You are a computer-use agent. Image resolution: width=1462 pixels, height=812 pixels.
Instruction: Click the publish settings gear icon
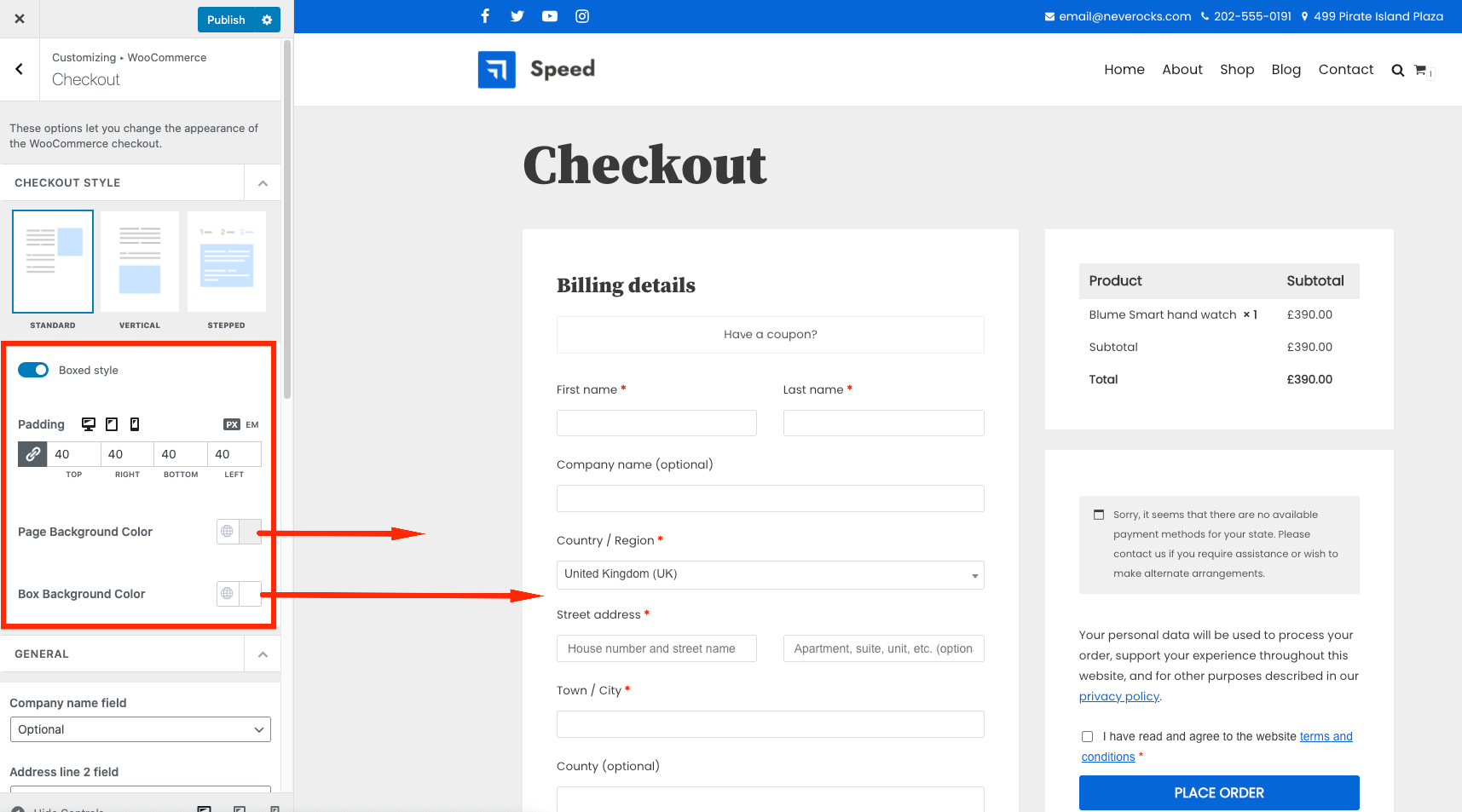pyautogui.click(x=267, y=20)
